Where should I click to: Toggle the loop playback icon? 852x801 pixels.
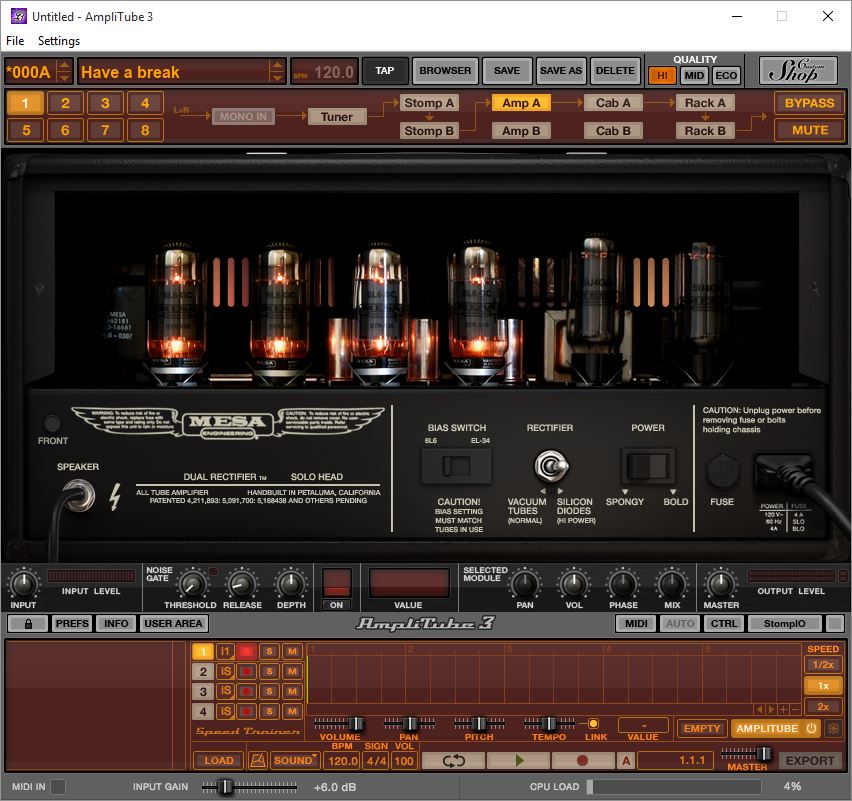pos(453,760)
